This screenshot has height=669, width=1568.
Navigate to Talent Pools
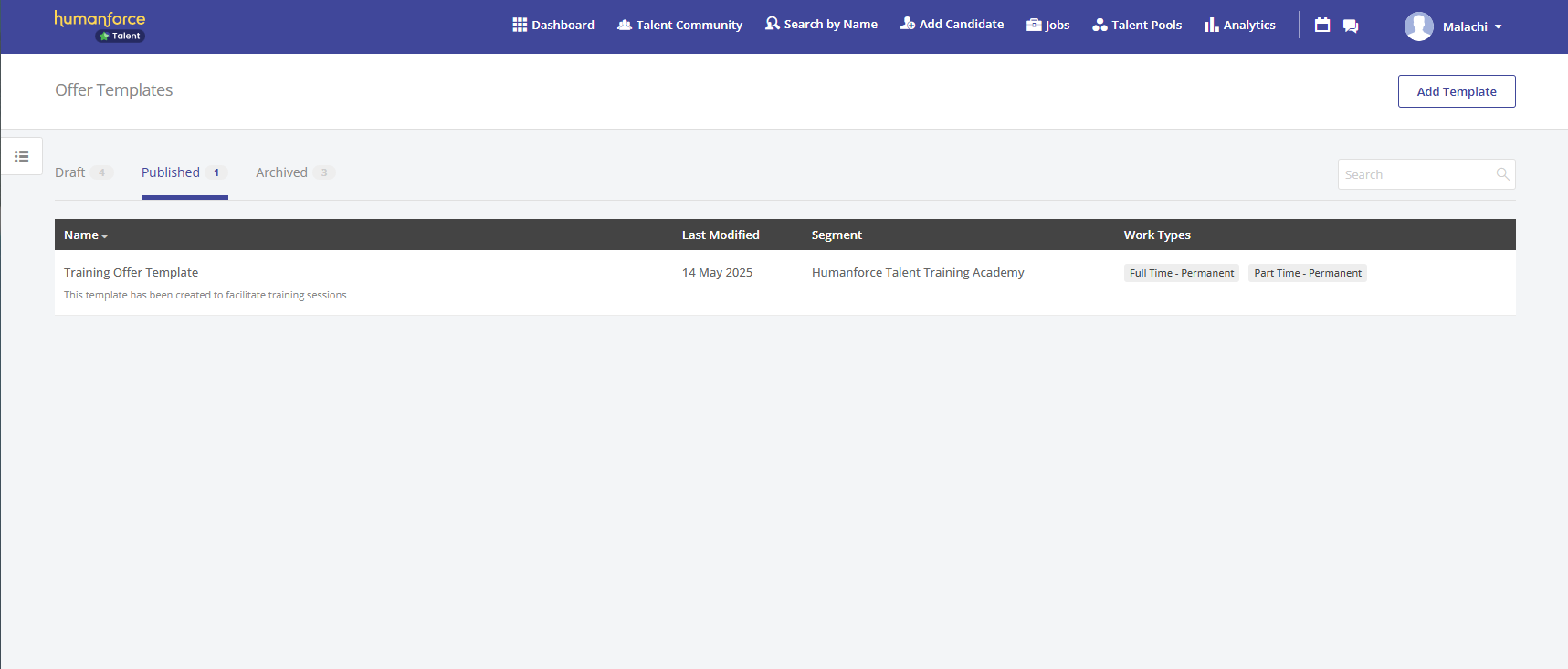(1137, 26)
